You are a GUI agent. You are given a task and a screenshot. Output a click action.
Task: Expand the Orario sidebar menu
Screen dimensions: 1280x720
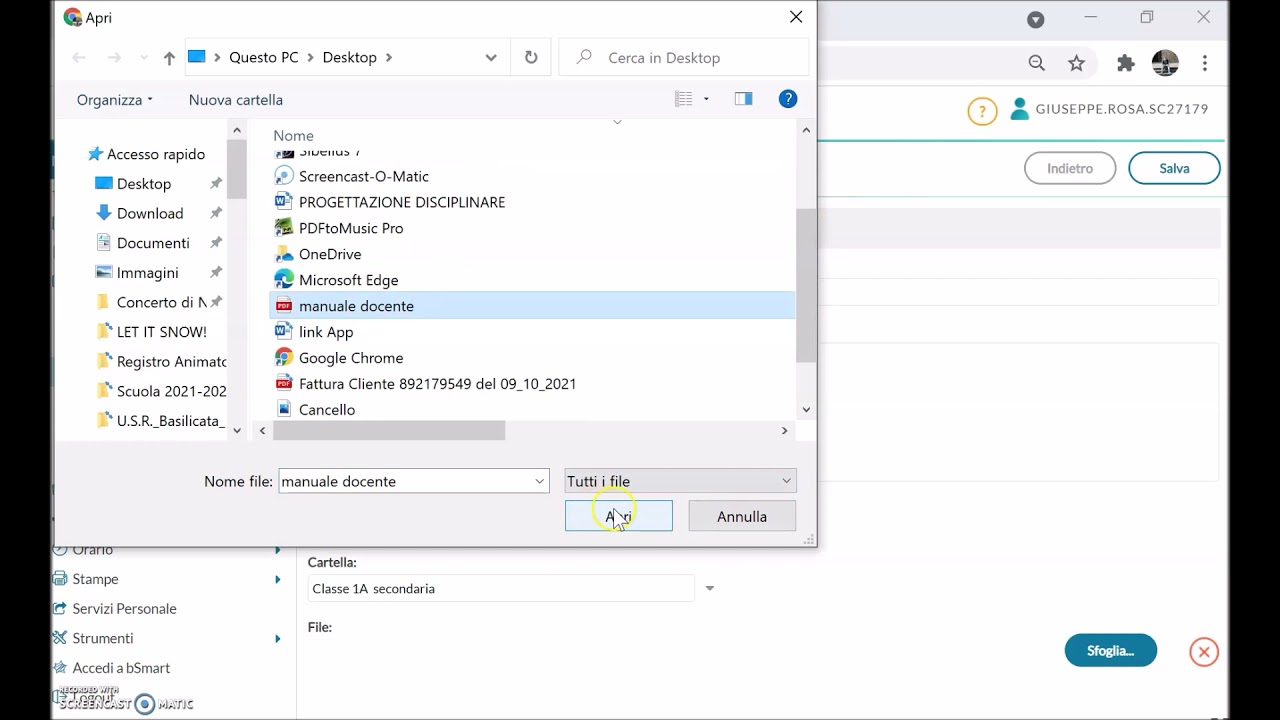278,550
